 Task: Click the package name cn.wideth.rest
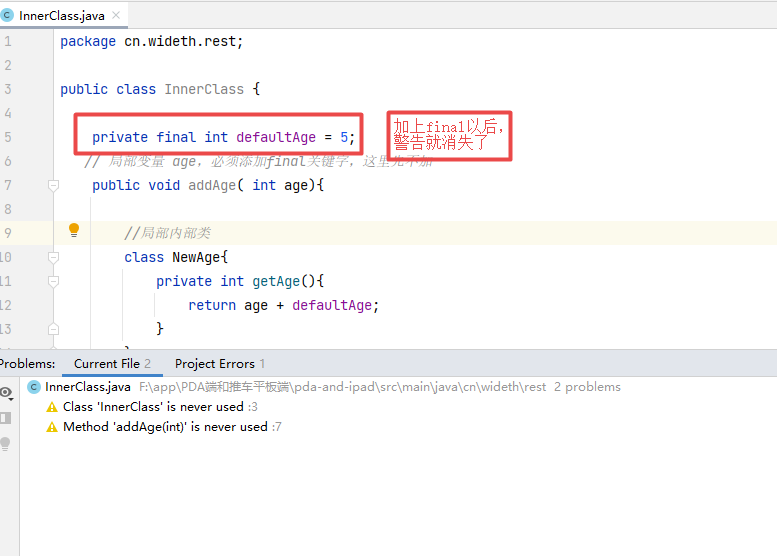(180, 41)
